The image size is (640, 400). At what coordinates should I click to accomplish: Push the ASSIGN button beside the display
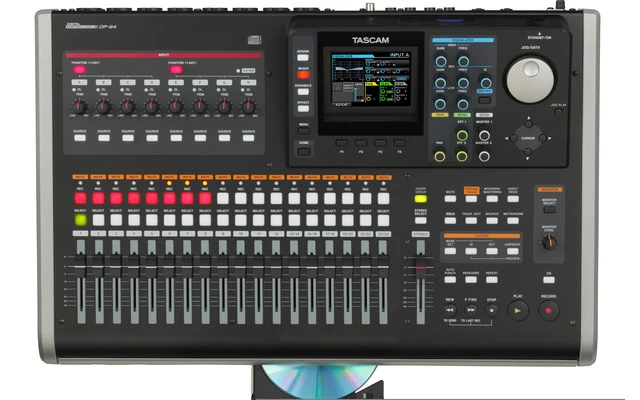(x=303, y=58)
